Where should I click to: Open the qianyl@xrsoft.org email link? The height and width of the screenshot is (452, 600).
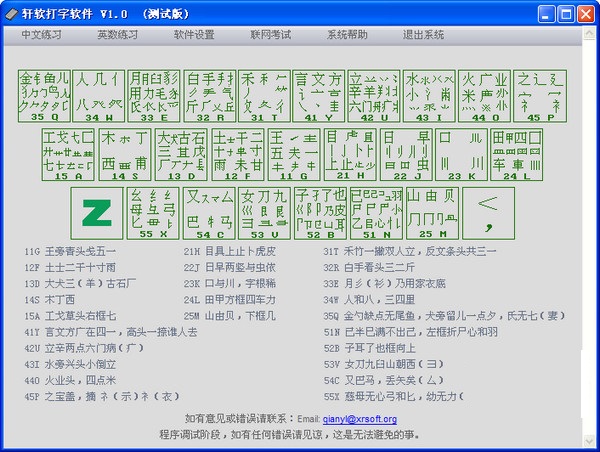click(x=360, y=419)
